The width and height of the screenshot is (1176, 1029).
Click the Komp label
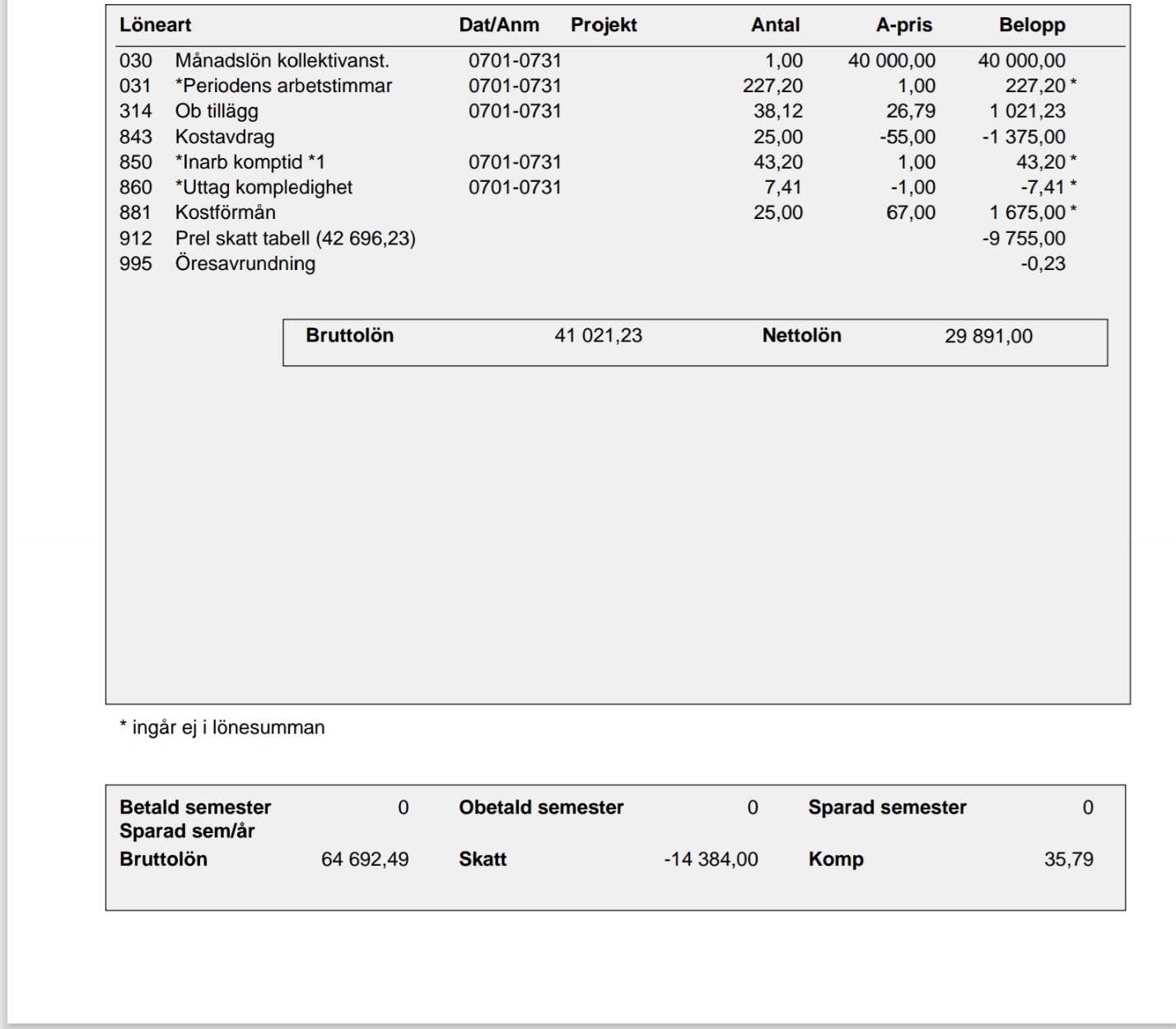836,859
